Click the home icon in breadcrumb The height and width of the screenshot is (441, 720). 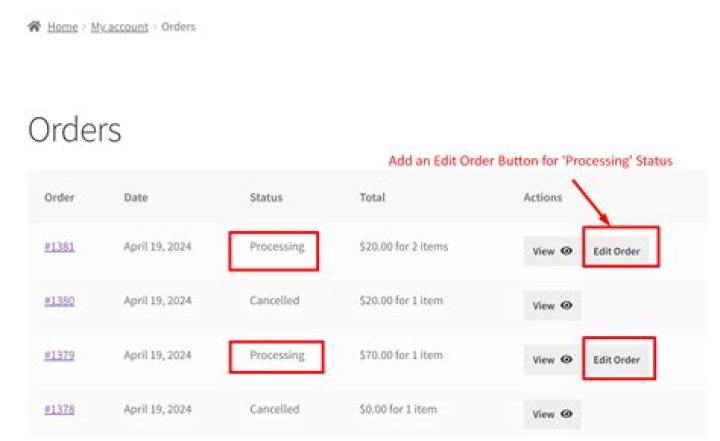[x=34, y=26]
